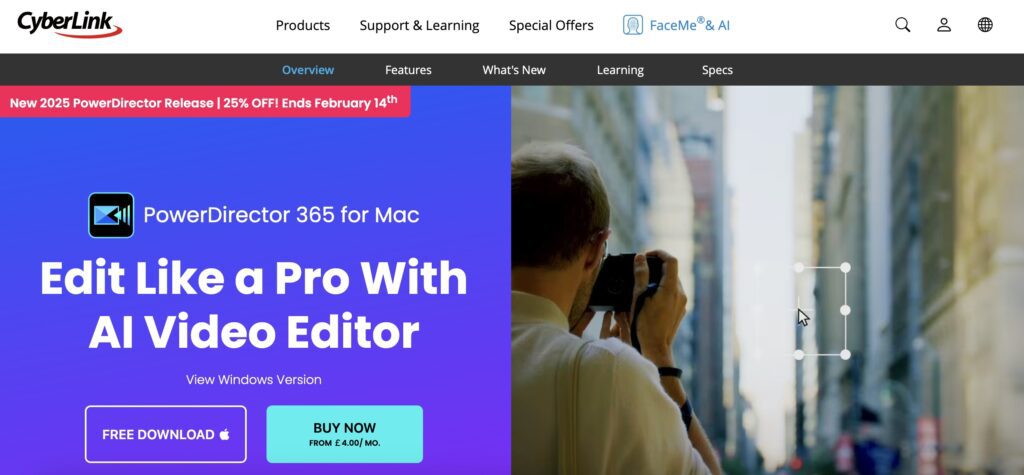Image resolution: width=1024 pixels, height=475 pixels.
Task: Open the globe language selector
Action: [x=985, y=25]
